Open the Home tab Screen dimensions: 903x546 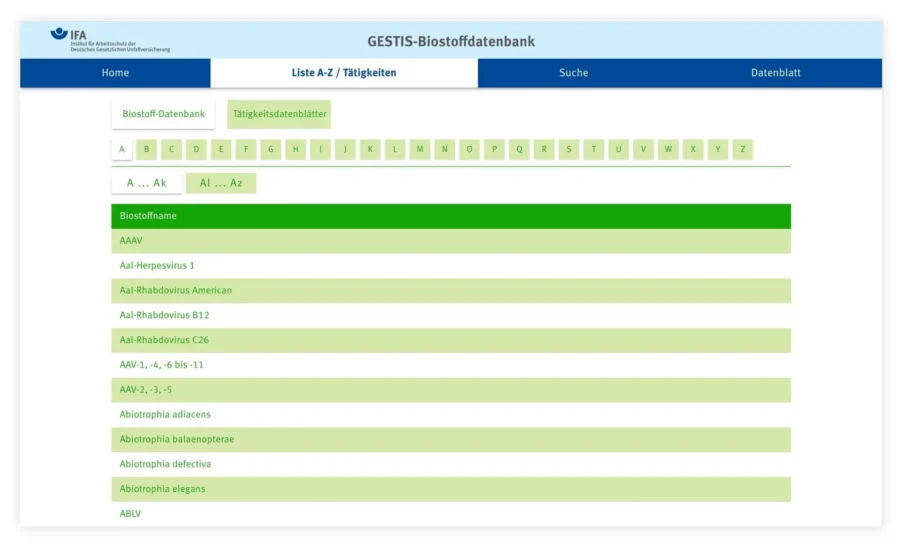click(115, 73)
